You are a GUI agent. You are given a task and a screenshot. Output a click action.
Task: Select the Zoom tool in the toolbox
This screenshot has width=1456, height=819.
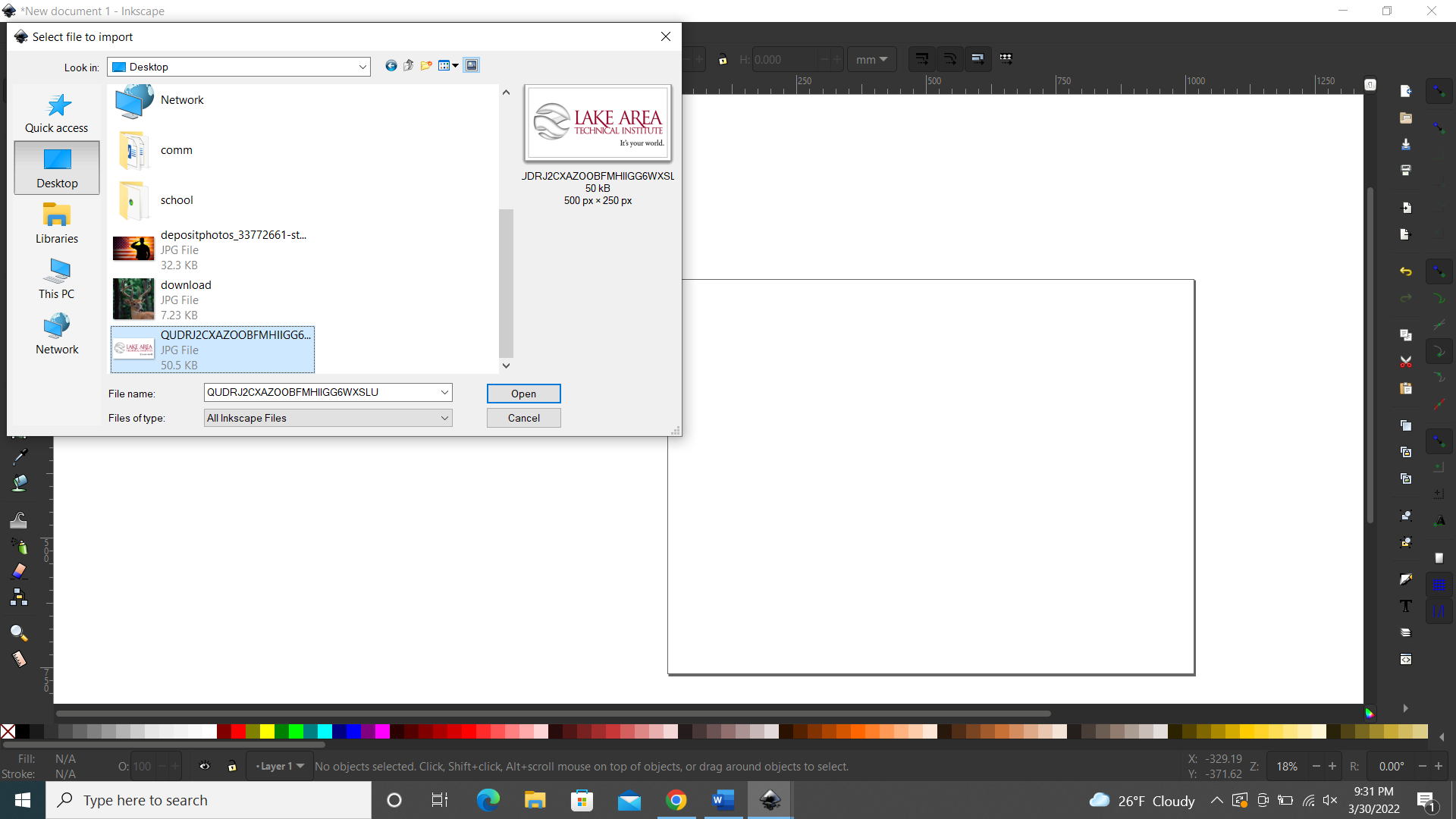coord(19,632)
